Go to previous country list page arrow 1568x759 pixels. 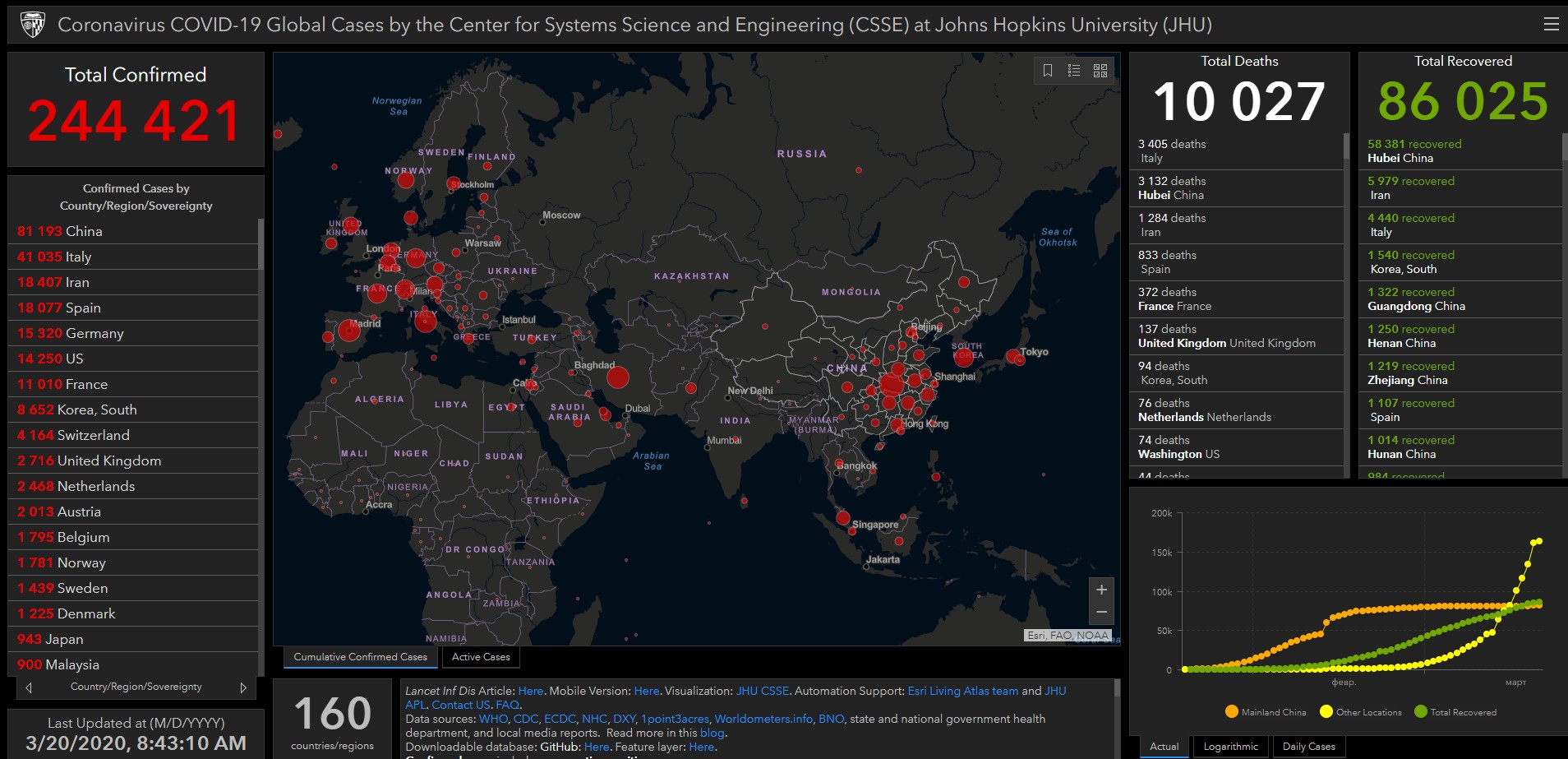click(30, 687)
